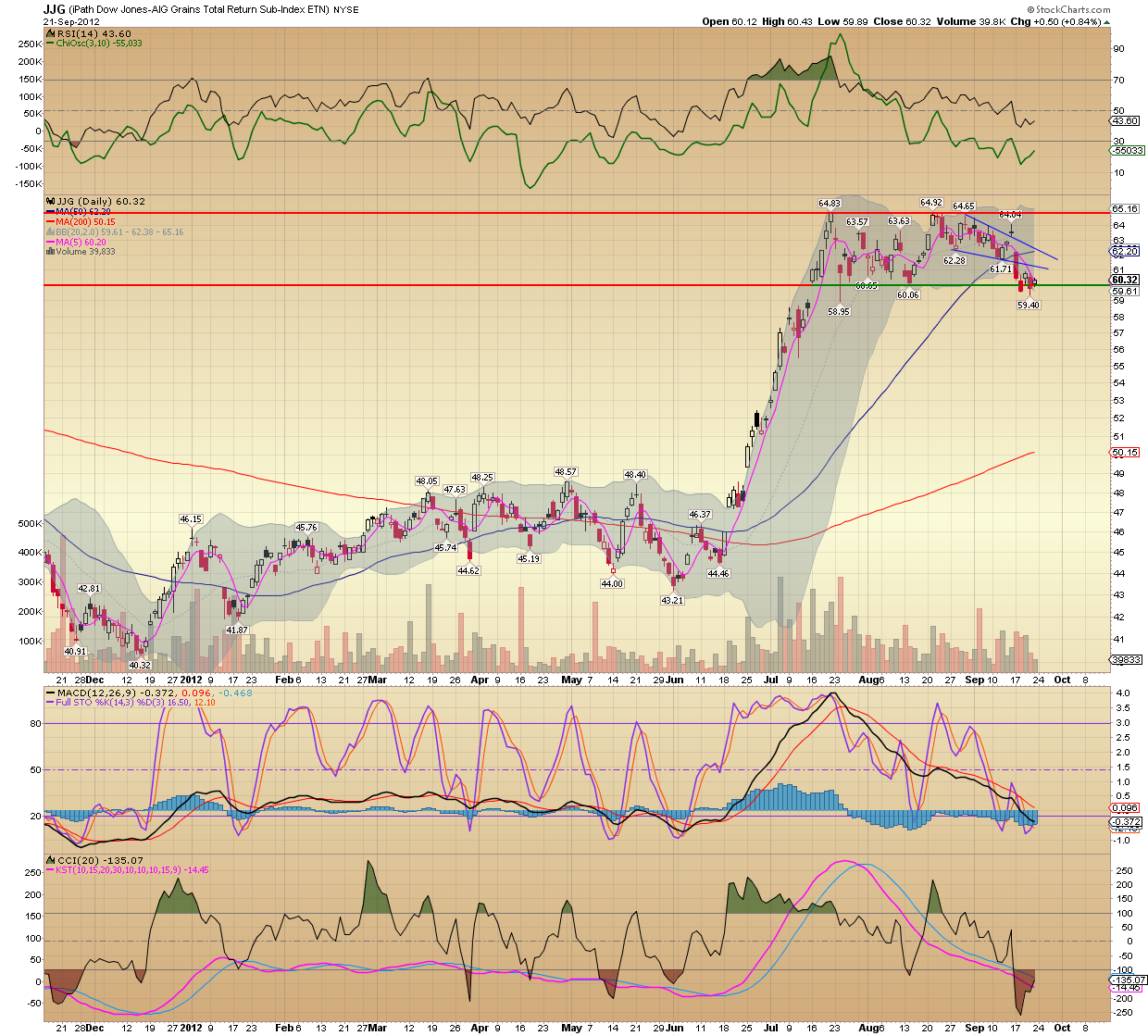
Task: Click the "62.28" price annotation
Action: 955,261
